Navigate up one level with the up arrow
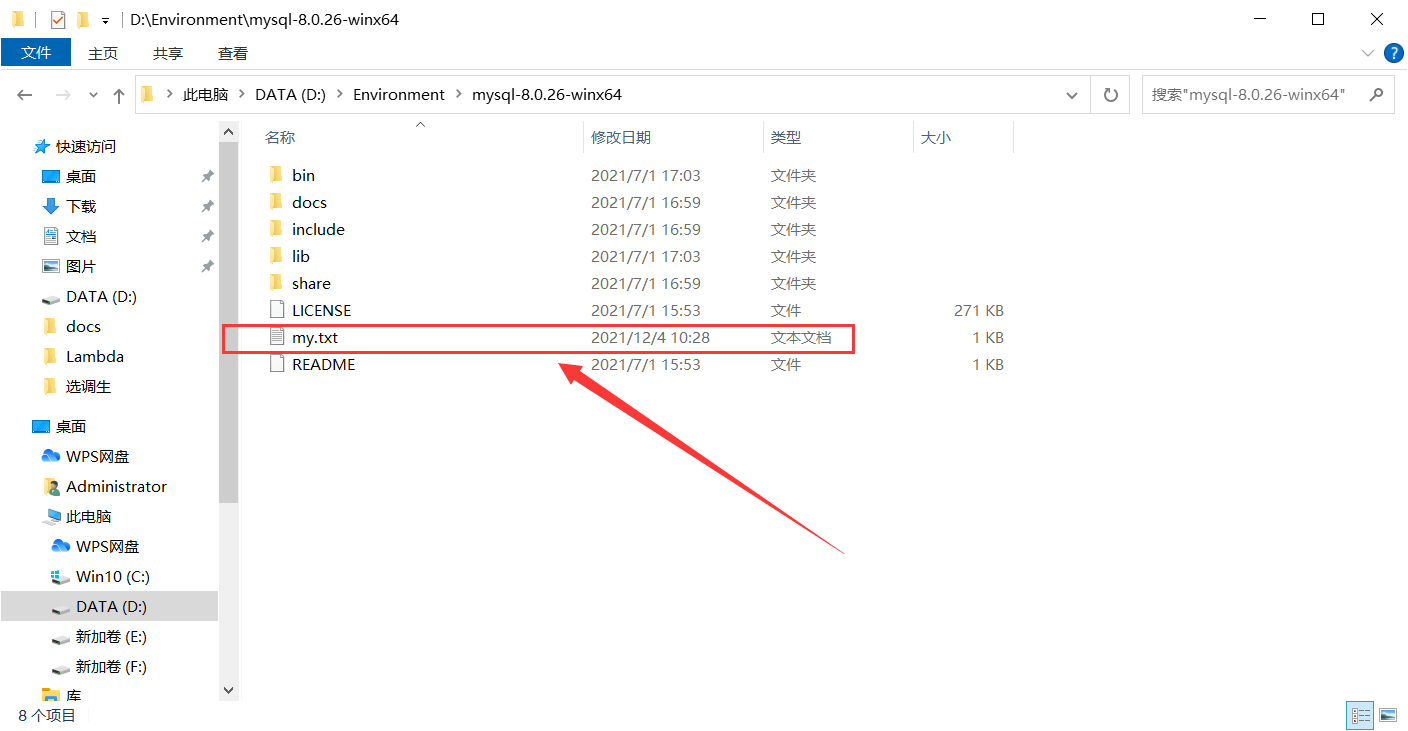Image resolution: width=1408 pixels, height=731 pixels. pyautogui.click(x=118, y=94)
